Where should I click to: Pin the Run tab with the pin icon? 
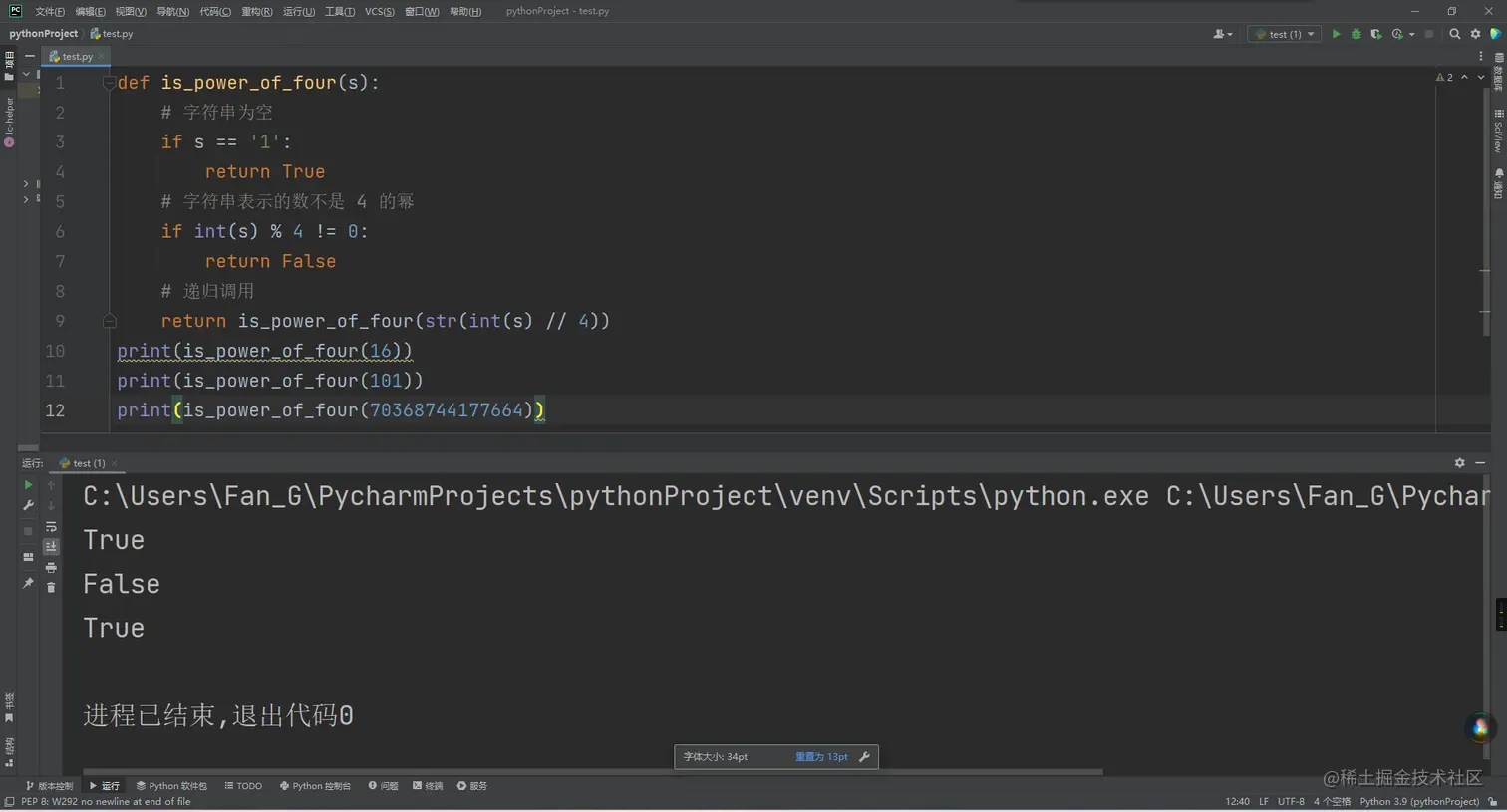point(28,583)
